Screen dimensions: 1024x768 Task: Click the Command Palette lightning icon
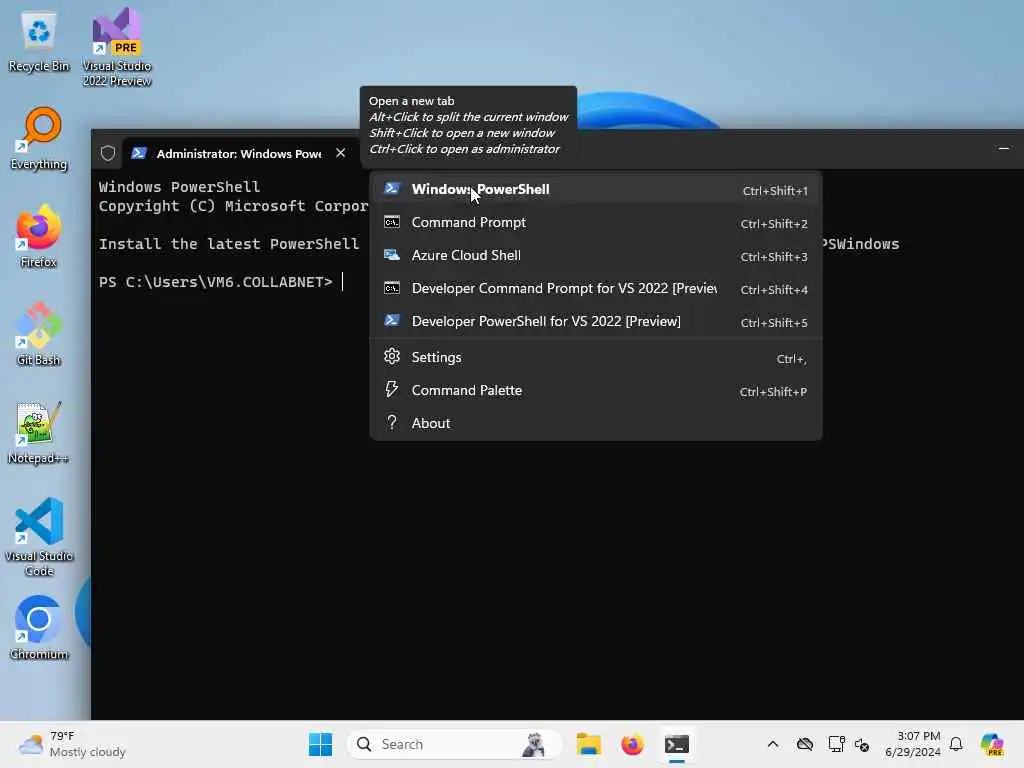point(392,389)
